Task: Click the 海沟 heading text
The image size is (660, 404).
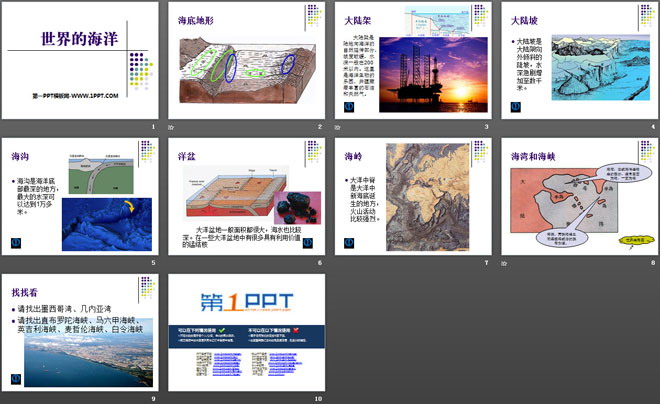Action: coord(20,157)
